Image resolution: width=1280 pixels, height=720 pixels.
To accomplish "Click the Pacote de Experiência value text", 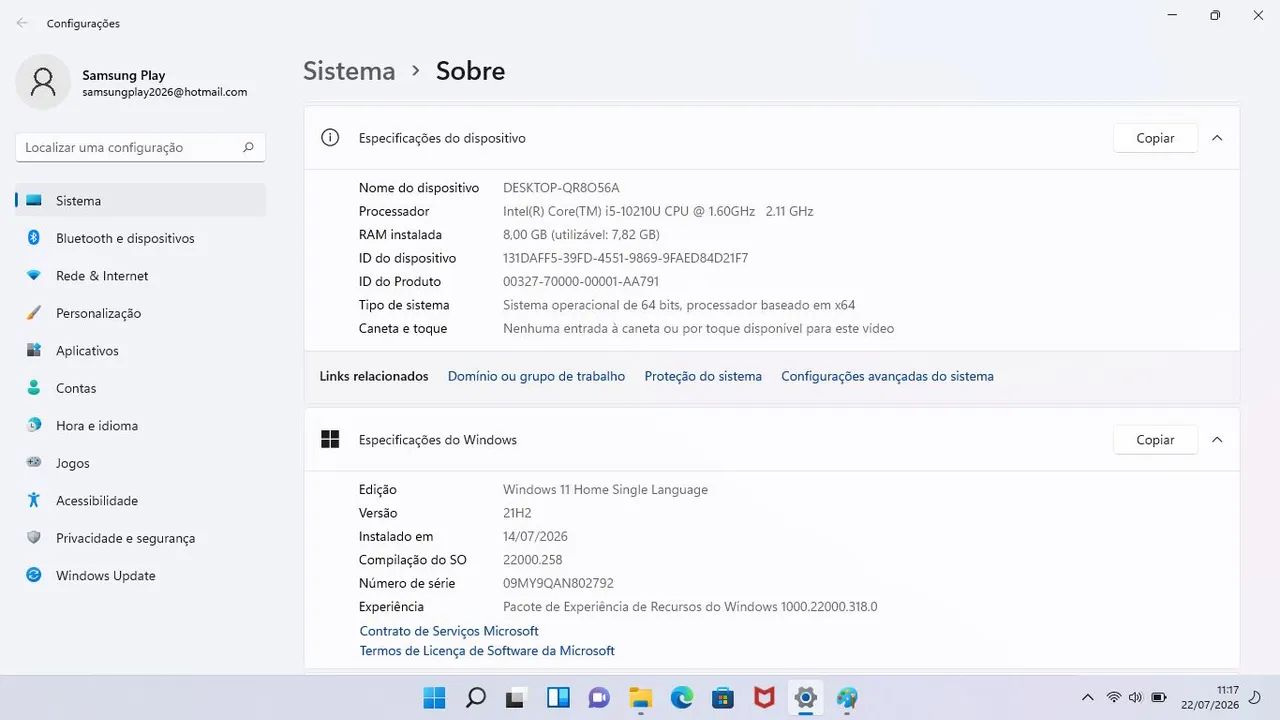I will (690, 607).
